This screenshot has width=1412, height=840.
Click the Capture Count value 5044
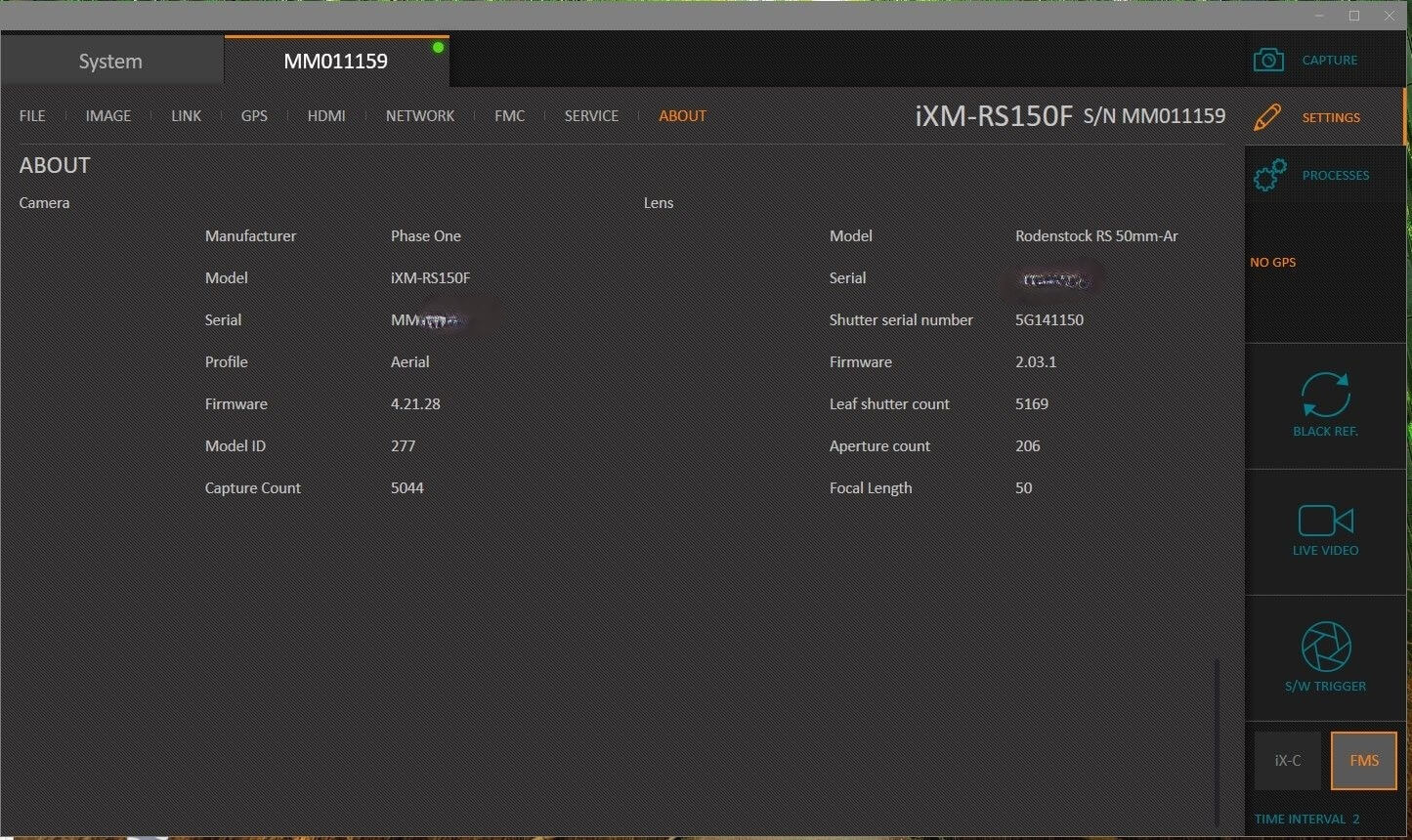pyautogui.click(x=407, y=487)
